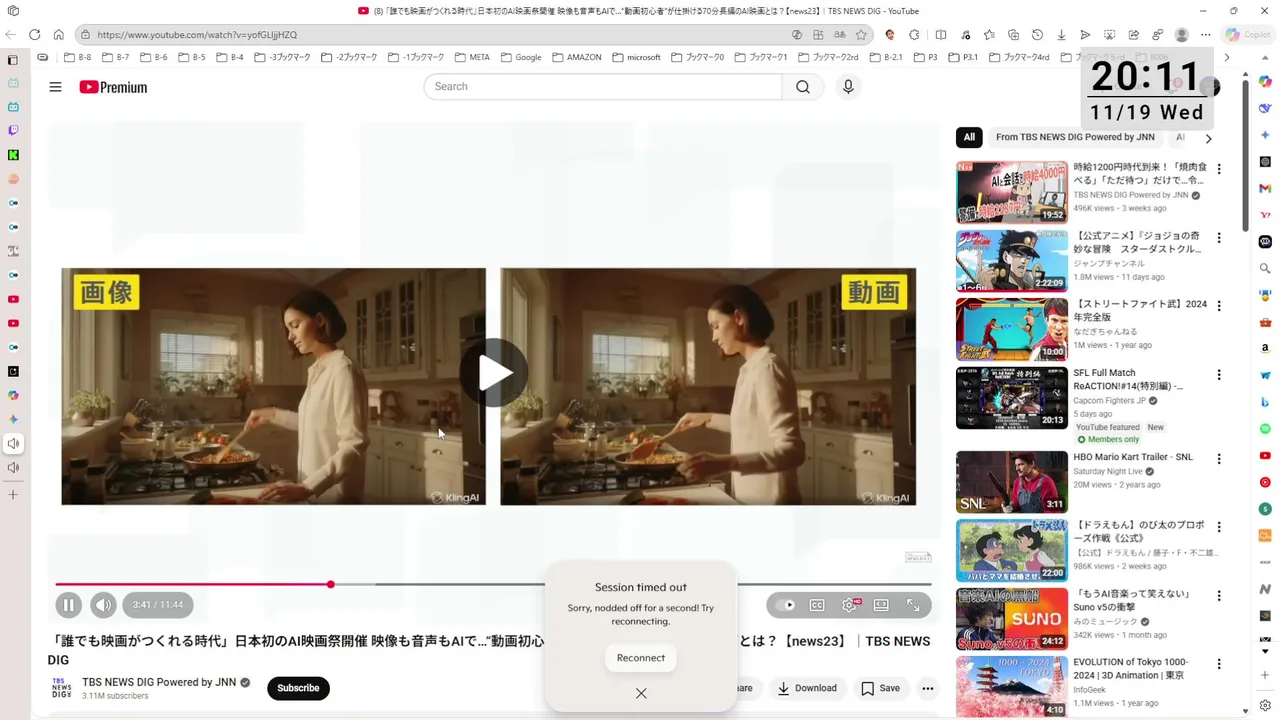This screenshot has height=720, width=1280.
Task: Open browser Downloads arrow icon
Action: (x=1061, y=34)
